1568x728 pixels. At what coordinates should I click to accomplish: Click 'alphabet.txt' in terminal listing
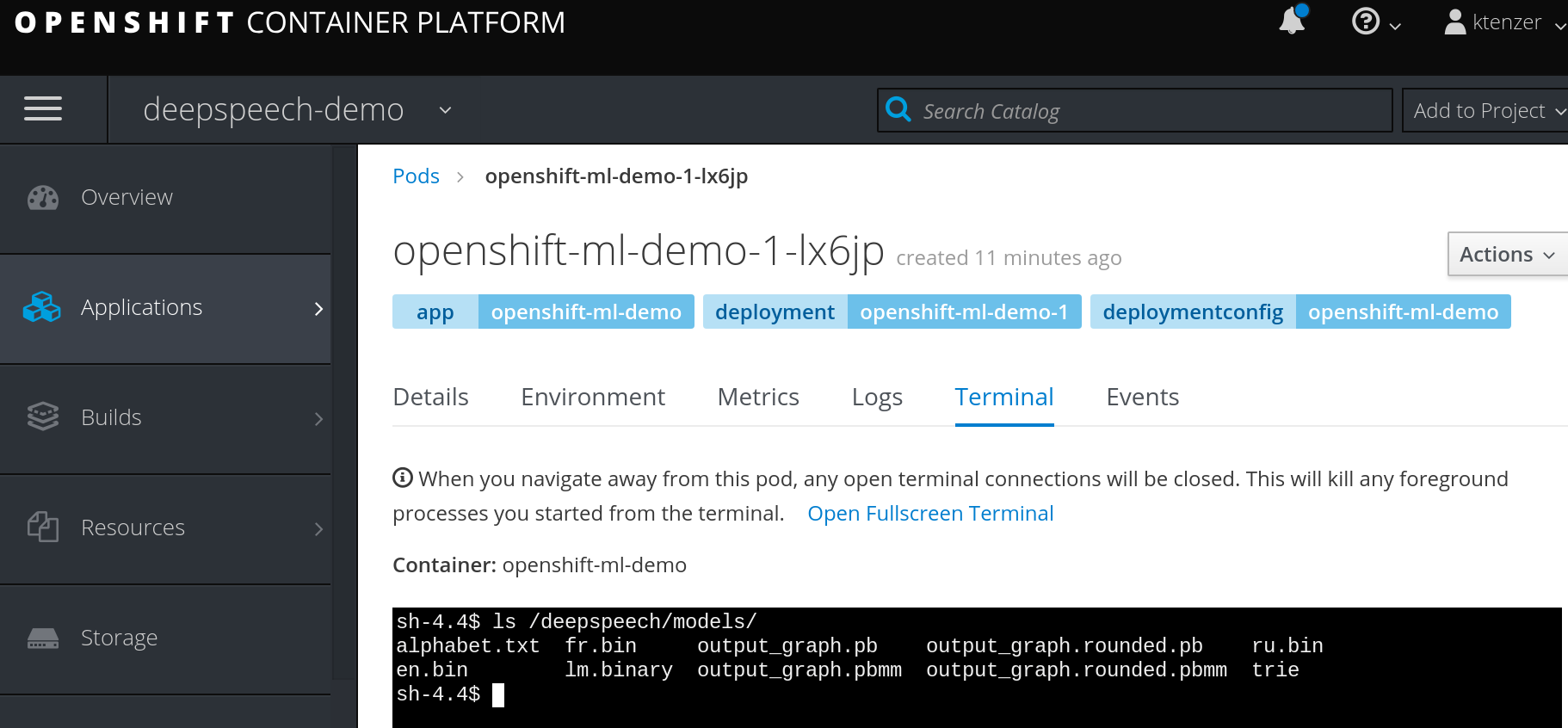coord(467,646)
